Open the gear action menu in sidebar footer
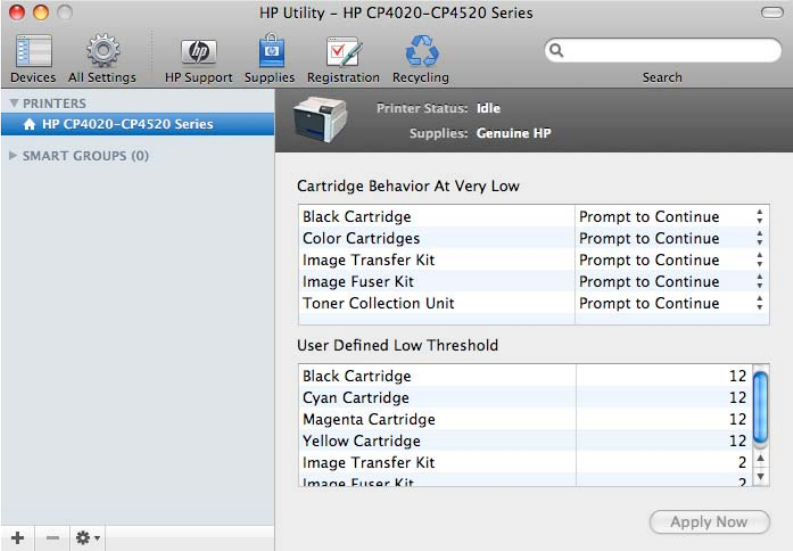This screenshot has width=793, height=551. 87,538
